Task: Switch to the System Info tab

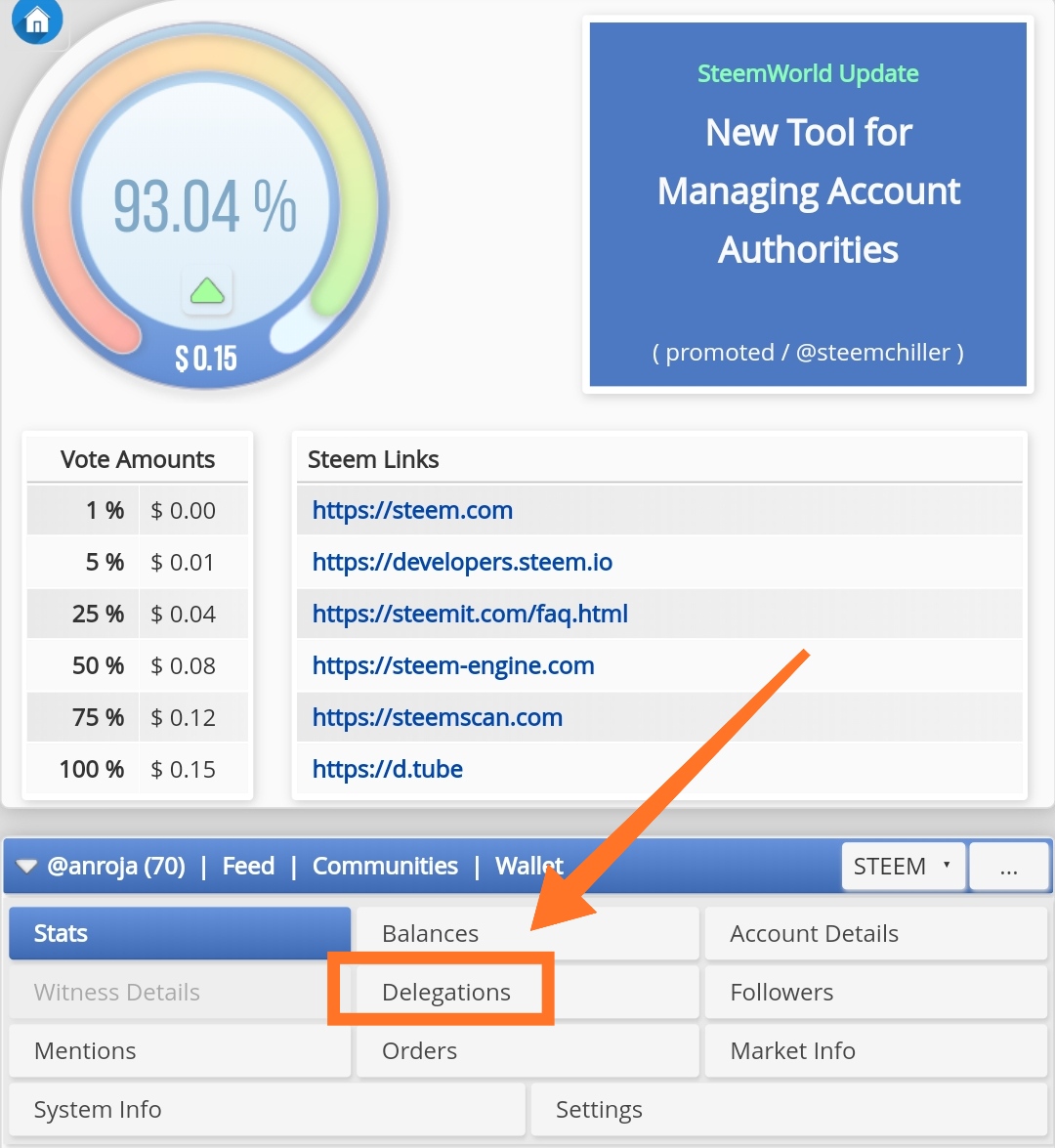Action: tap(268, 1109)
